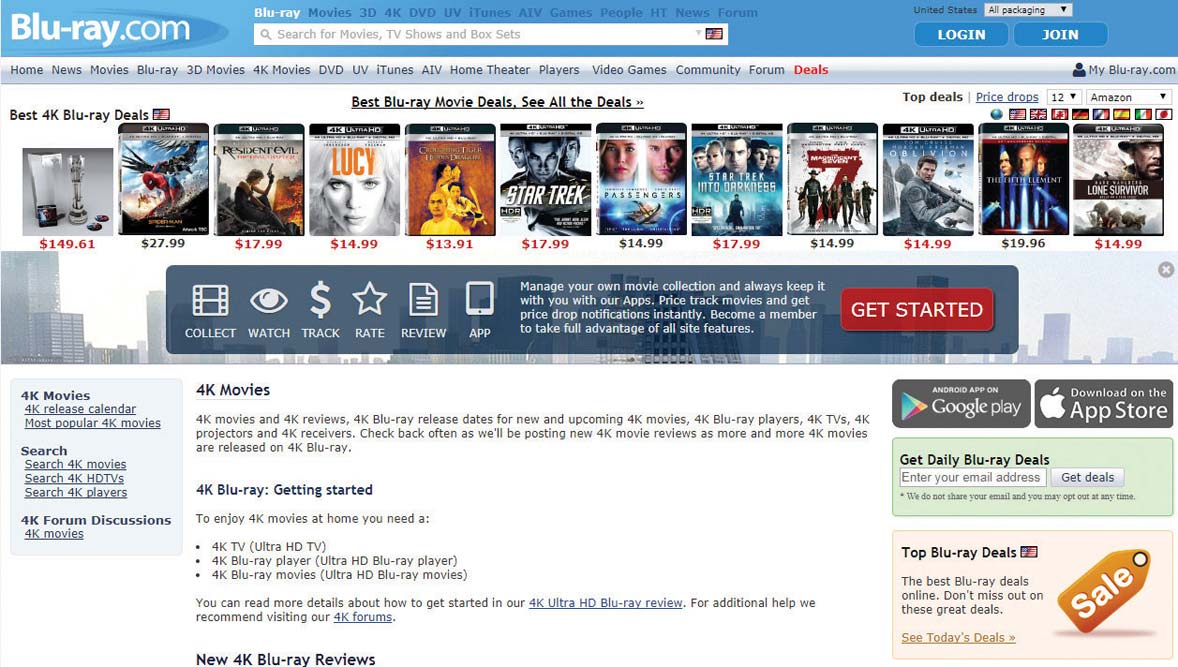
Task: Click the My Blu-ray.com user icon
Action: click(1079, 70)
